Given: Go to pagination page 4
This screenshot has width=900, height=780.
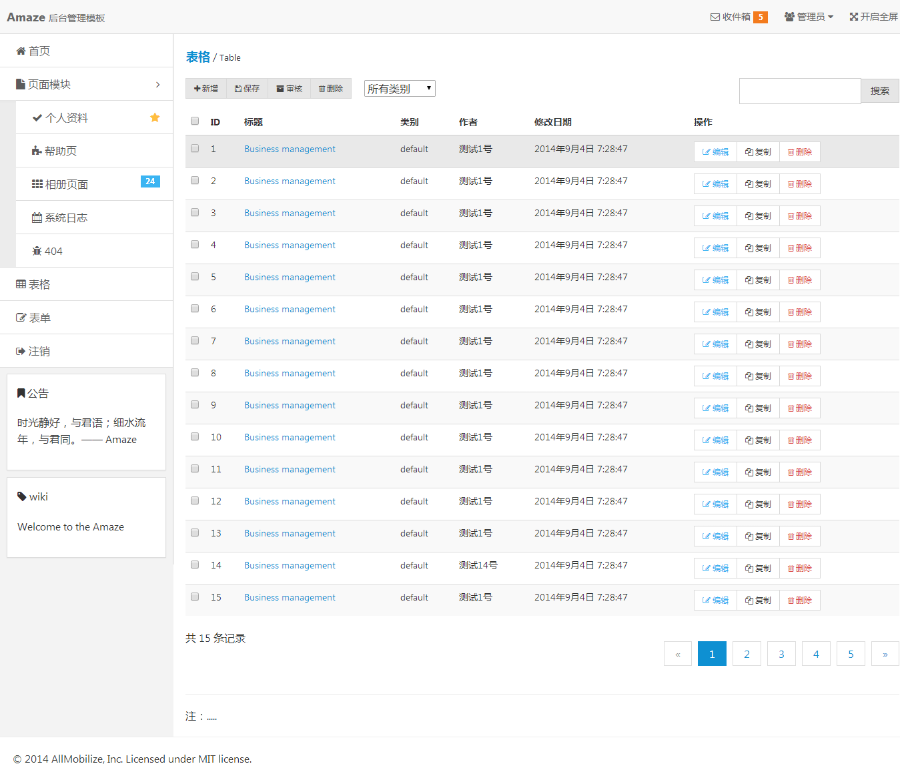Looking at the screenshot, I should pyautogui.click(x=816, y=654).
